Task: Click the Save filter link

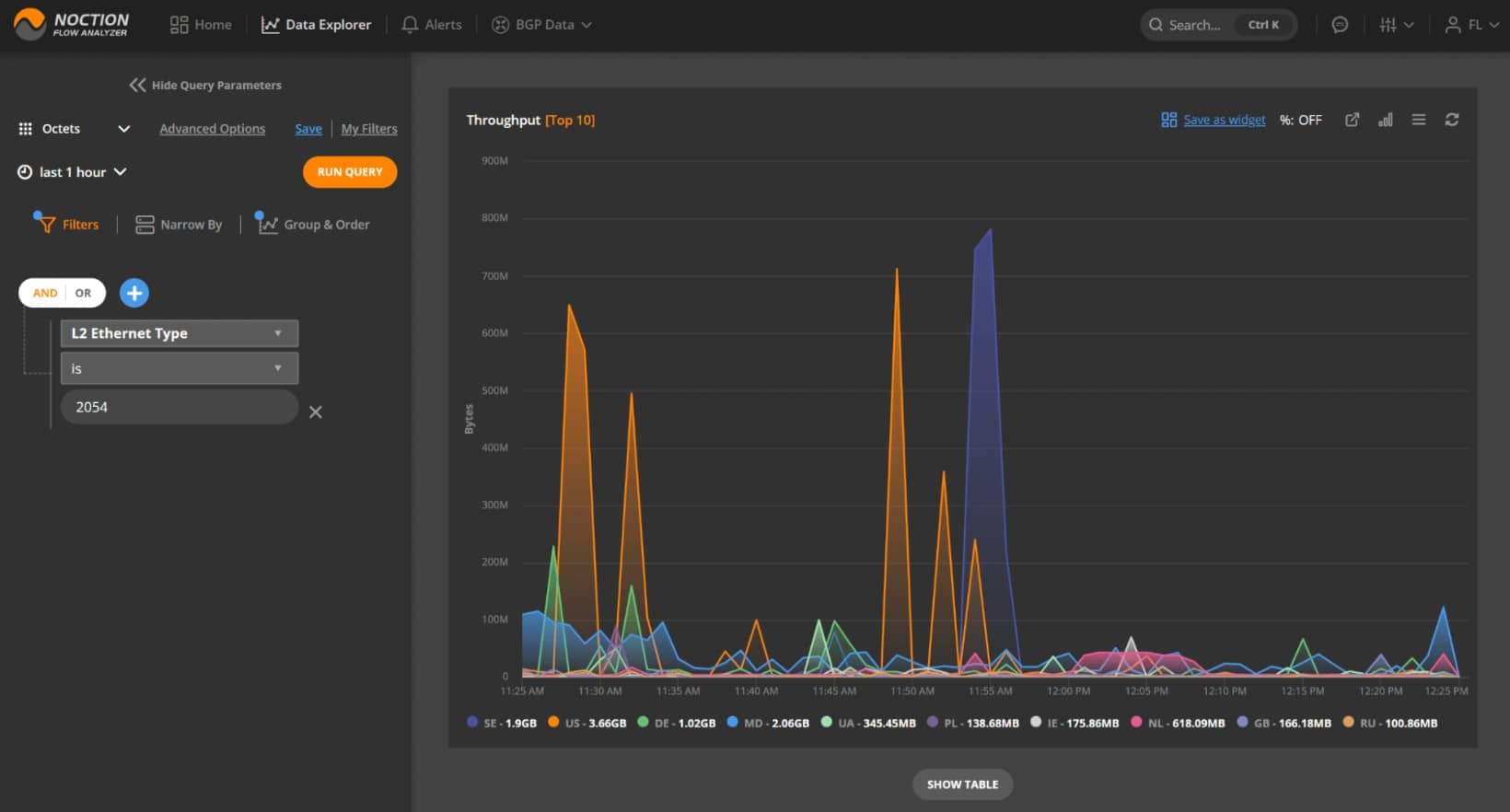Action: point(308,129)
